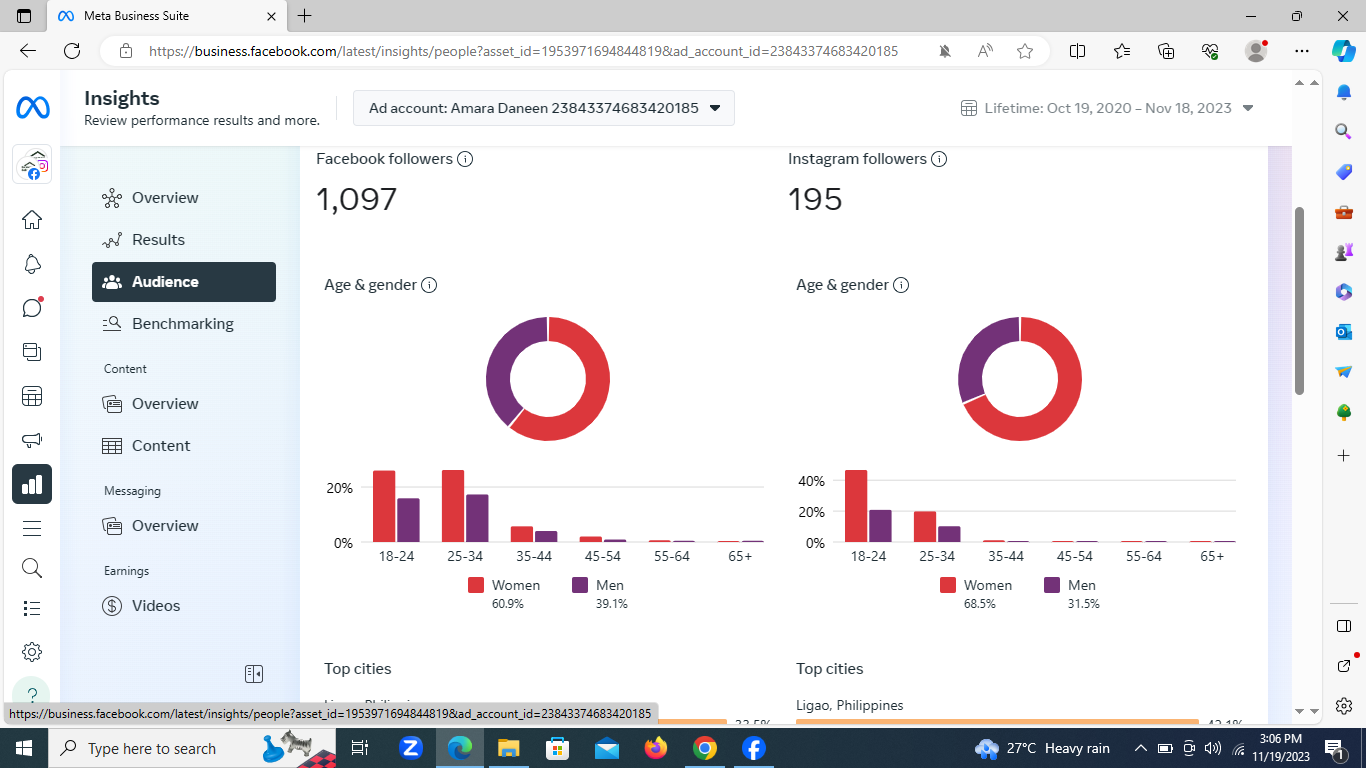Click the page vertical scrollbar thumb
The width and height of the screenshot is (1366, 768).
point(1300,300)
